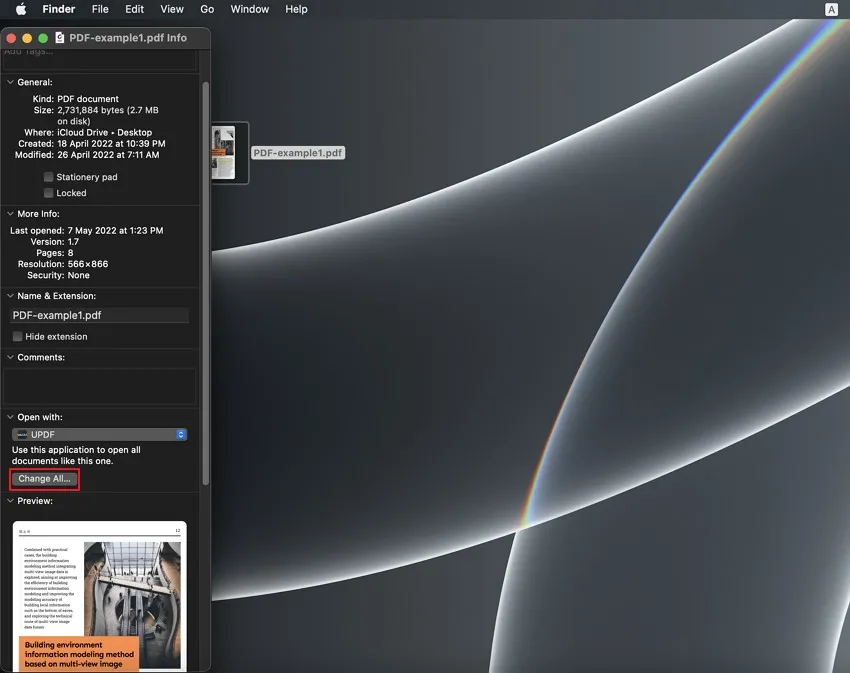Collapse the General section
Screen dimensions: 850x673
10,82
